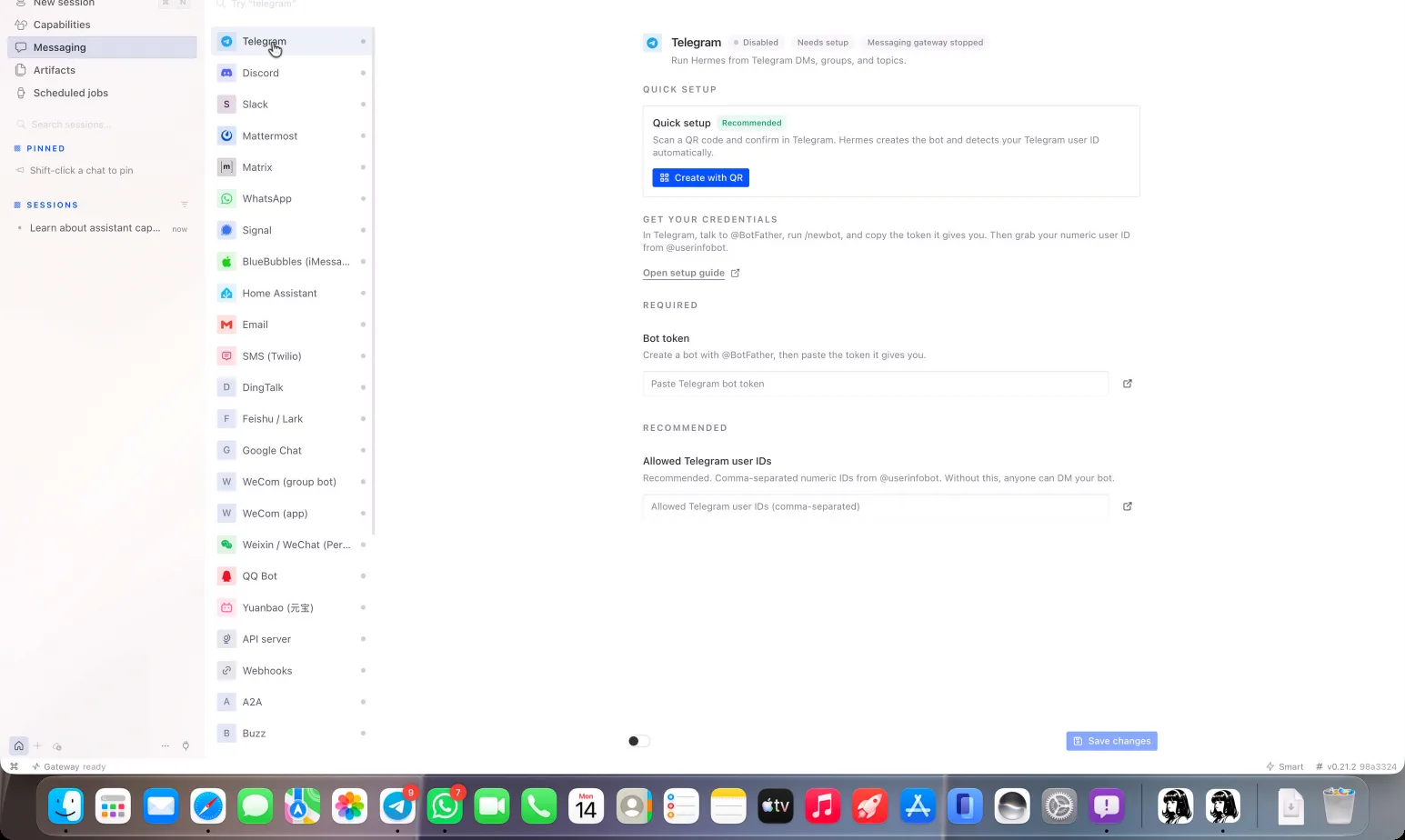Toggle the enable switch next to Save changes
The height and width of the screenshot is (840, 1405).
coord(638,741)
